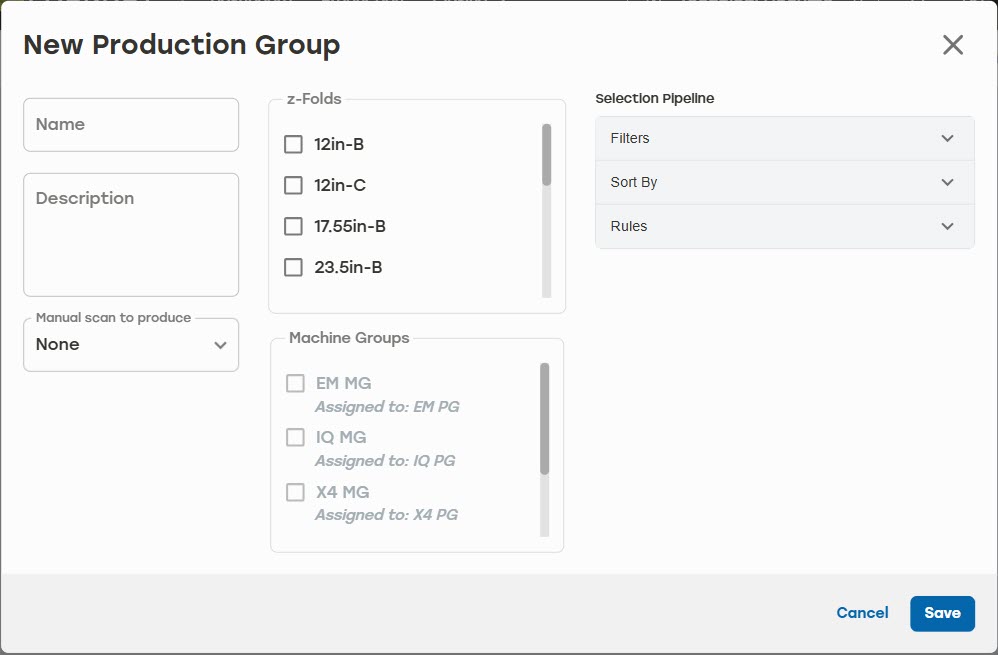Click into the Description text area

coord(131,235)
